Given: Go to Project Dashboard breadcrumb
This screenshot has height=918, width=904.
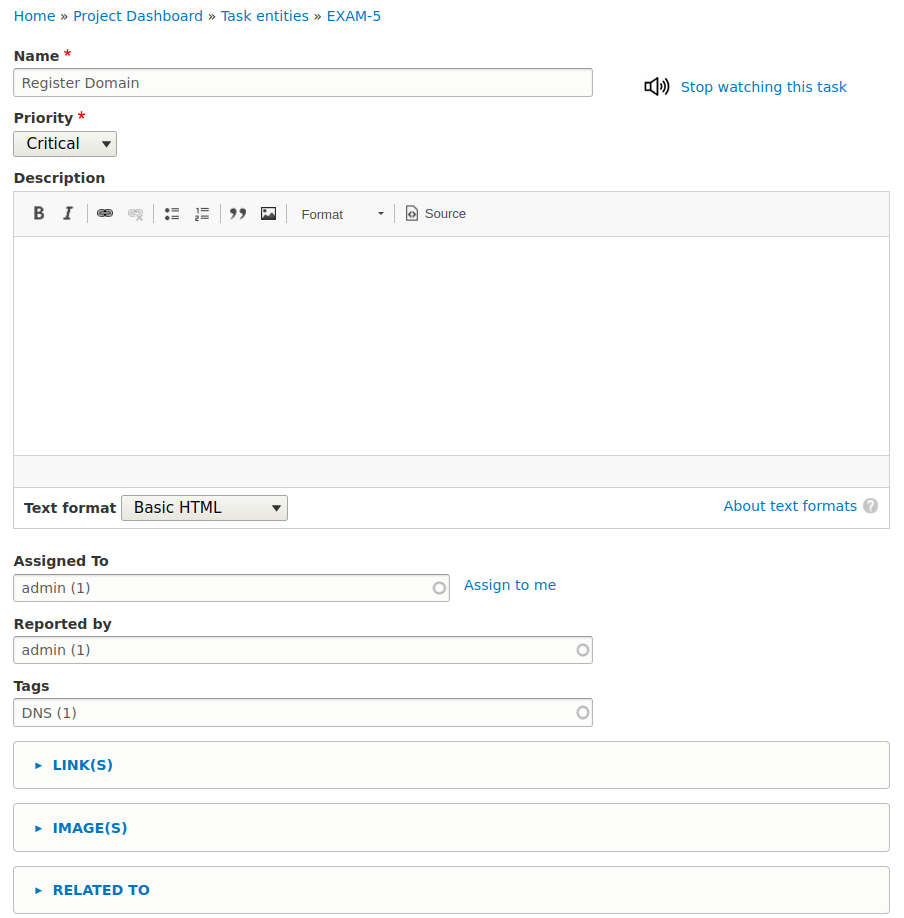Looking at the screenshot, I should tap(138, 16).
